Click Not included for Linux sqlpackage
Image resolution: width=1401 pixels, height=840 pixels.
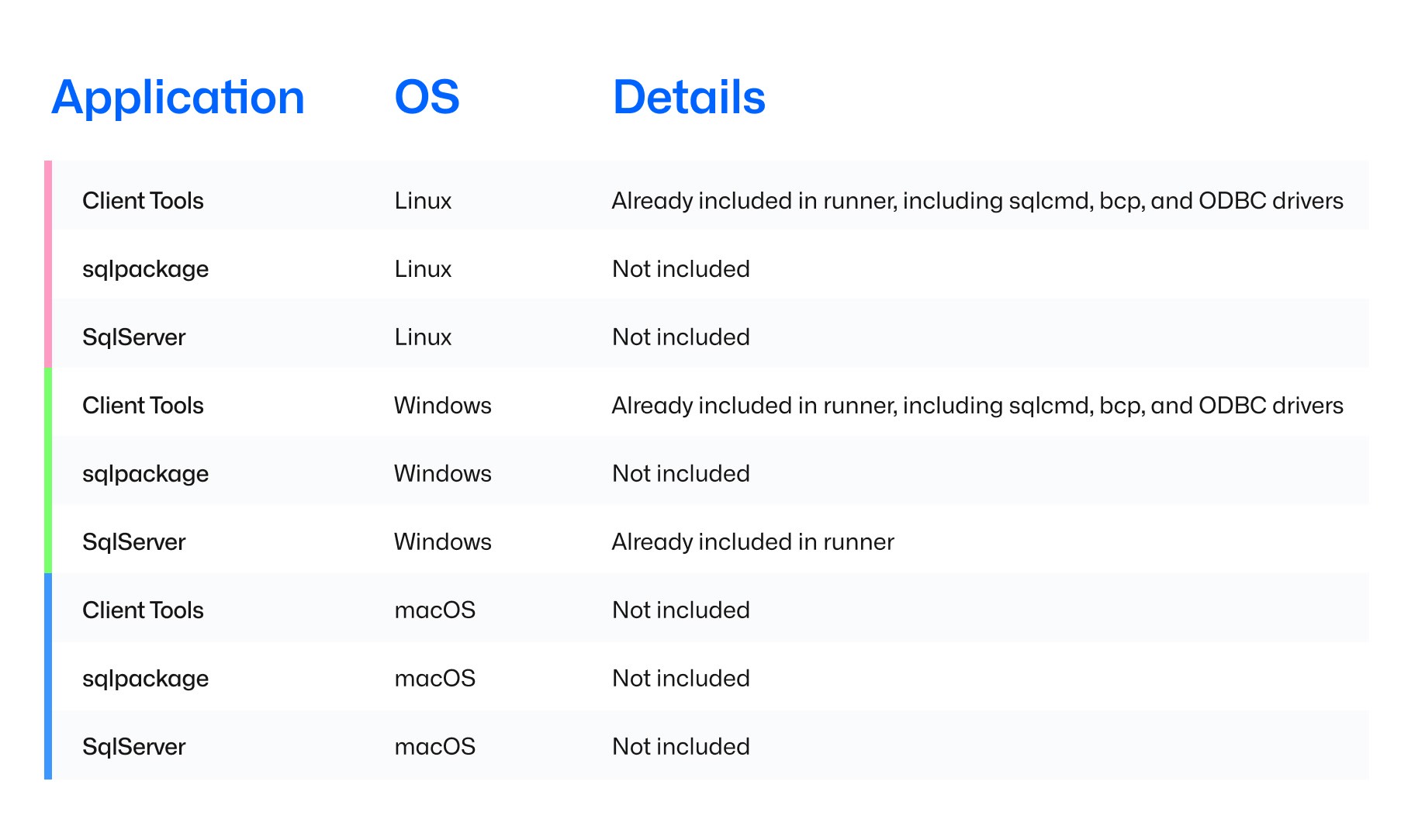(x=680, y=269)
